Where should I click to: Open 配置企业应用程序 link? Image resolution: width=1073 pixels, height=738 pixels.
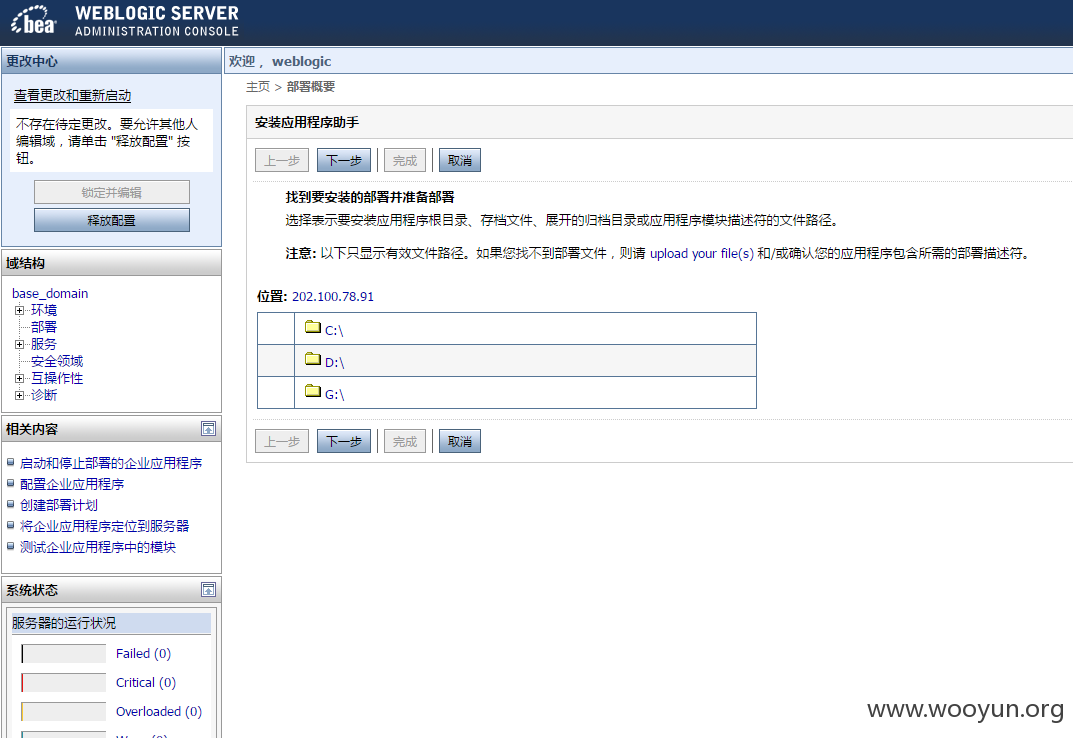pos(72,484)
